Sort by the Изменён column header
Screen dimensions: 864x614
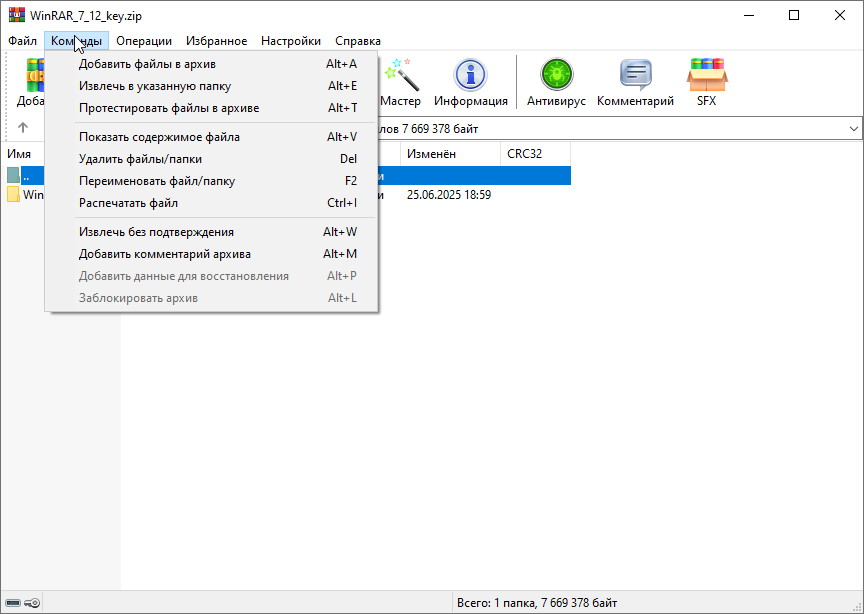[450, 154]
